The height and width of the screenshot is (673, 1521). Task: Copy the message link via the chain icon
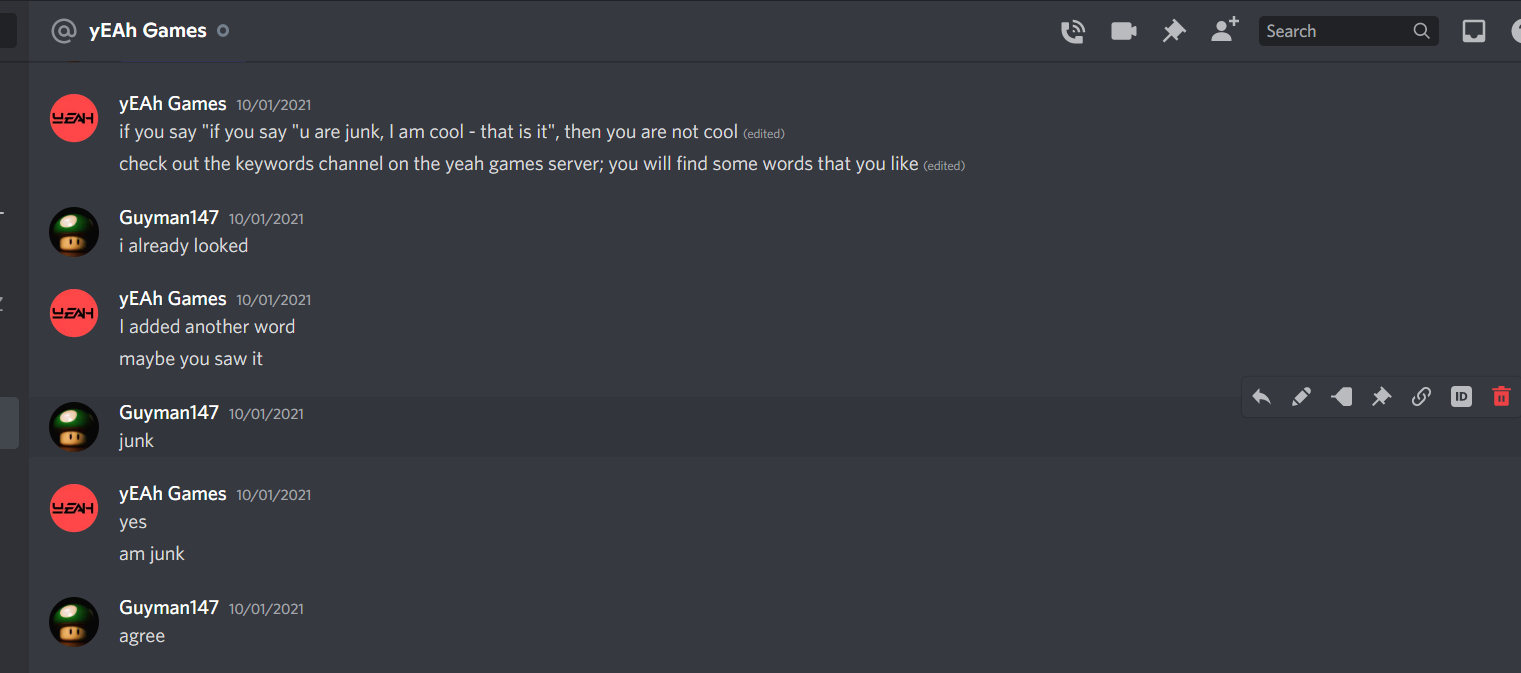coord(1421,397)
